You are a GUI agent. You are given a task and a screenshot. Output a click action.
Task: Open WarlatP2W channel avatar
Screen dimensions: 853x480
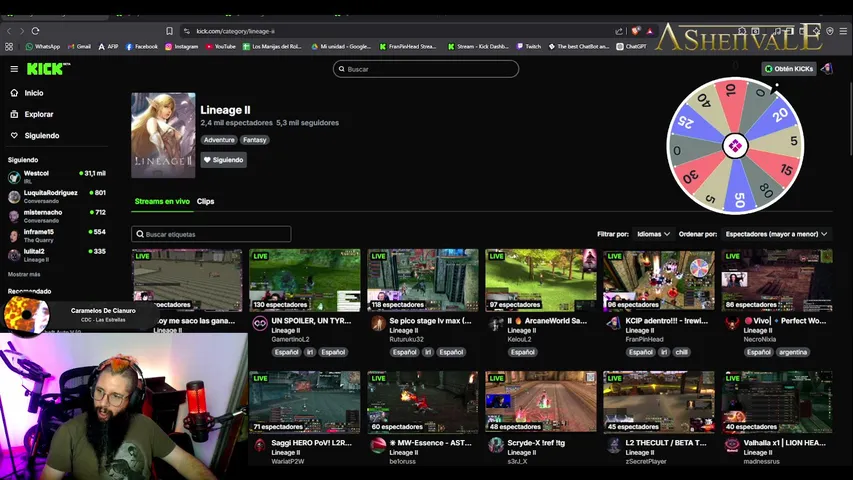point(260,445)
